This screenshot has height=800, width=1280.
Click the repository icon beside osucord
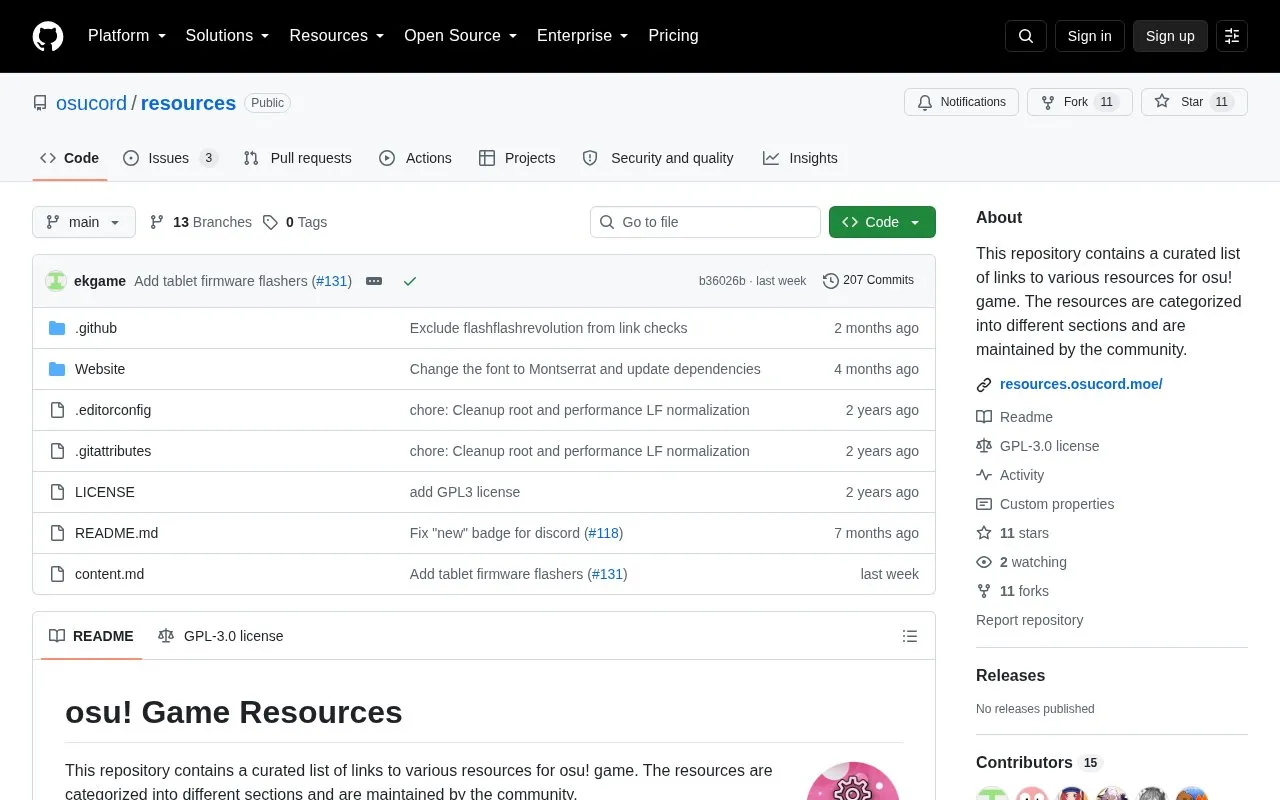click(x=40, y=103)
